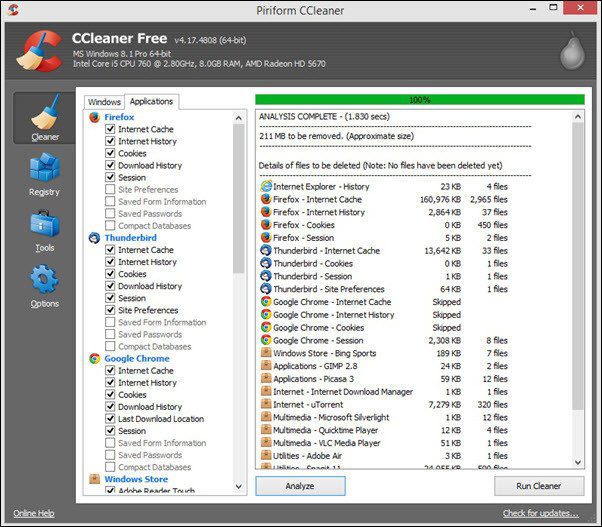602x527 pixels.
Task: Uncheck Chrome Last Download Location checkbox
Action: click(110, 418)
